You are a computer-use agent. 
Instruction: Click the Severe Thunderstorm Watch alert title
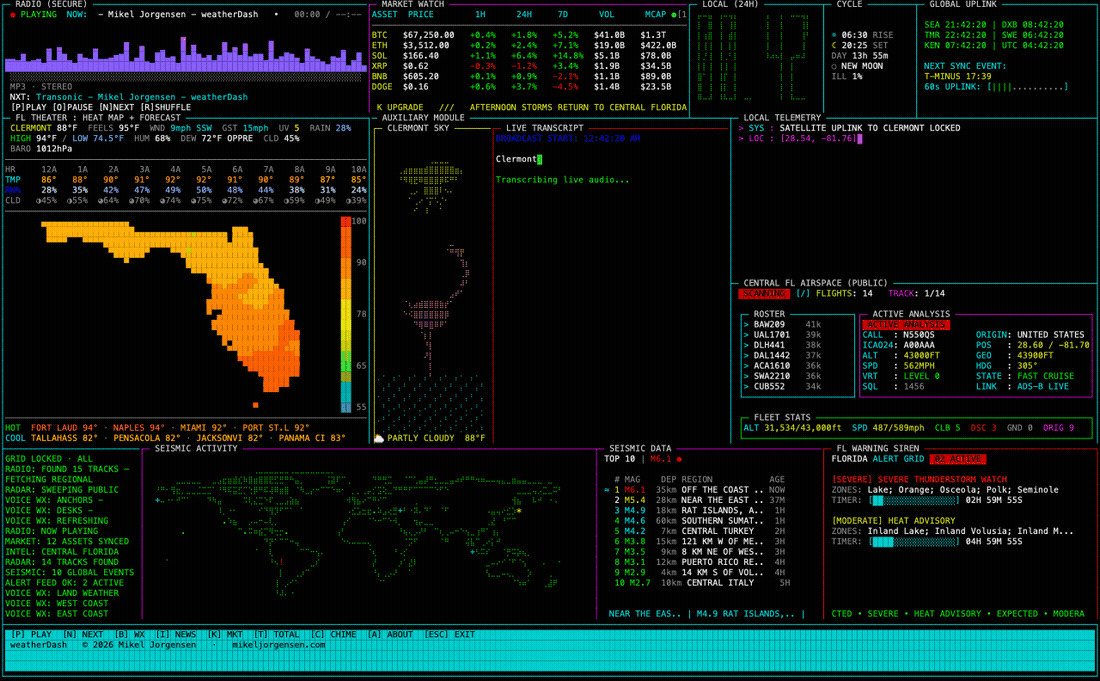(919, 480)
